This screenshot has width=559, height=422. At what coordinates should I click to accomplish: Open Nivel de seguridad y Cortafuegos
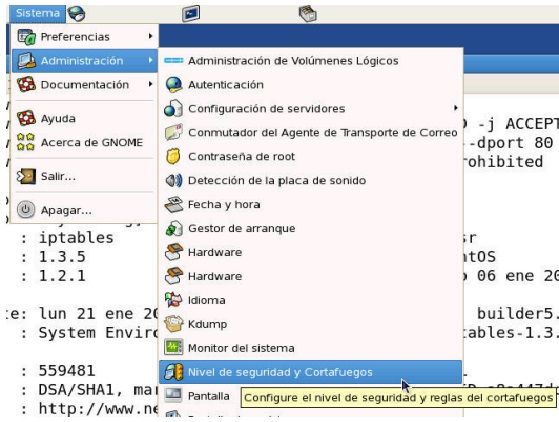point(310,372)
